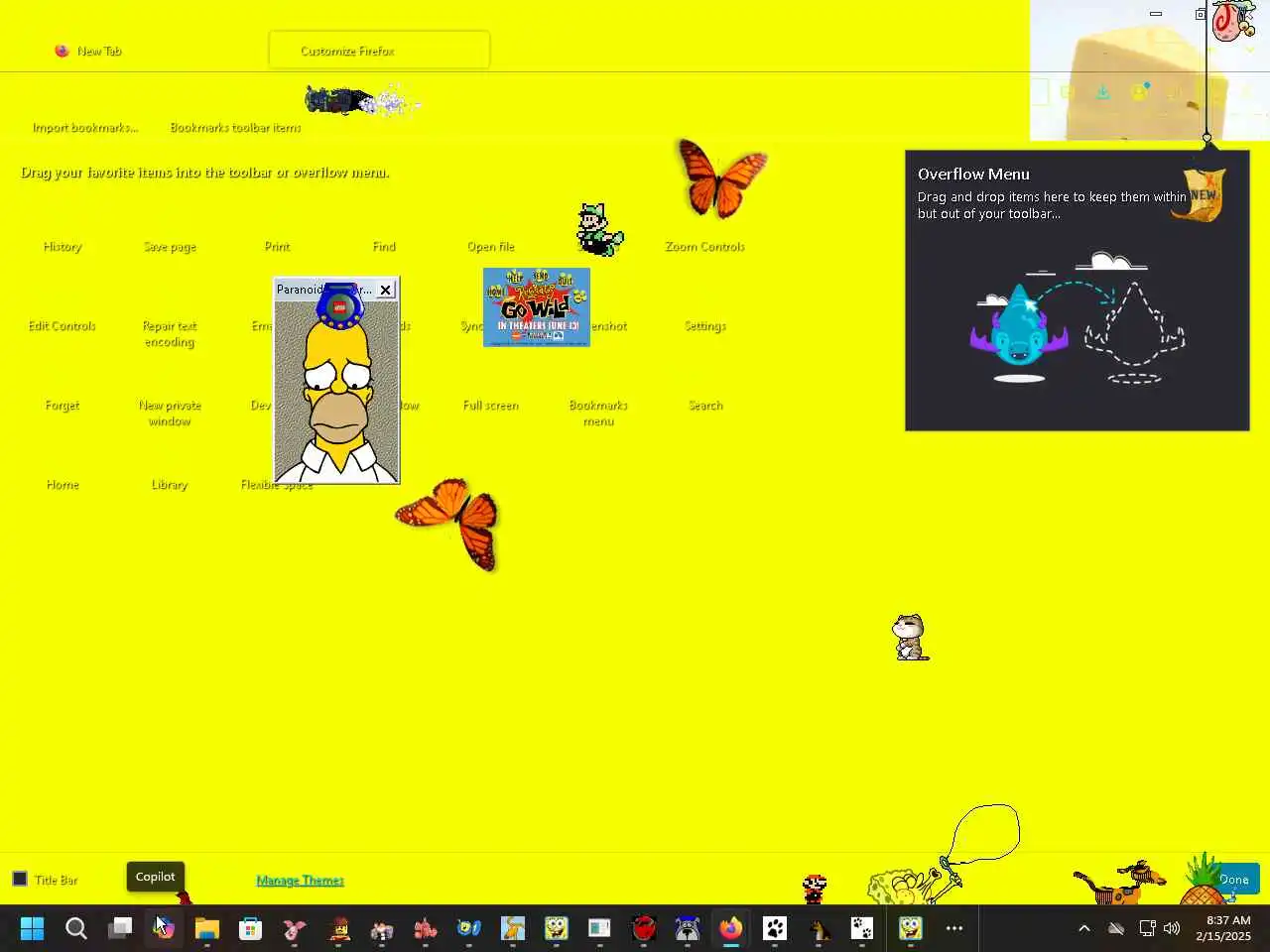The height and width of the screenshot is (952, 1270).
Task: Click the Overflow Menu heading text
Action: coord(973,175)
